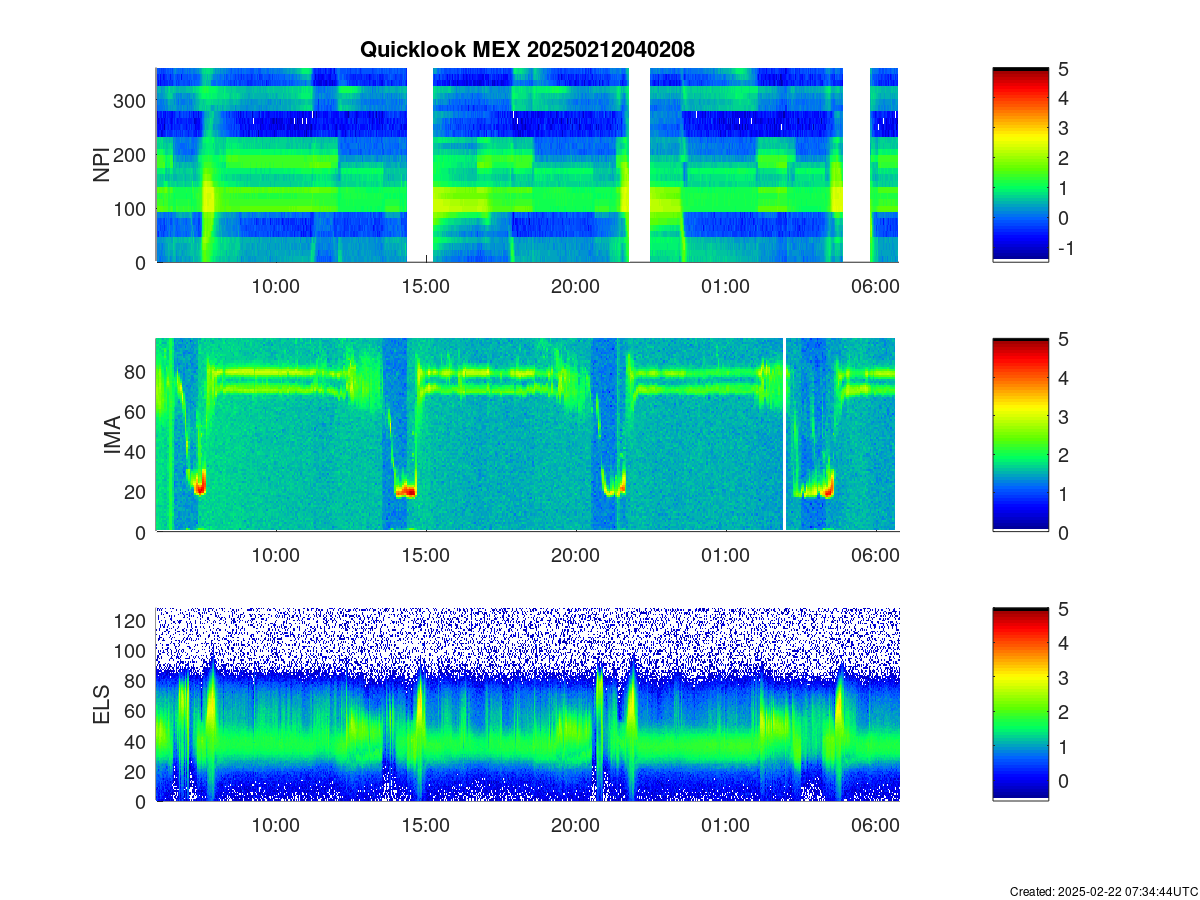Image resolution: width=1200 pixels, height=900 pixels.
Task: Click the "0" tick on the IMA colorbar
Action: 1064,532
